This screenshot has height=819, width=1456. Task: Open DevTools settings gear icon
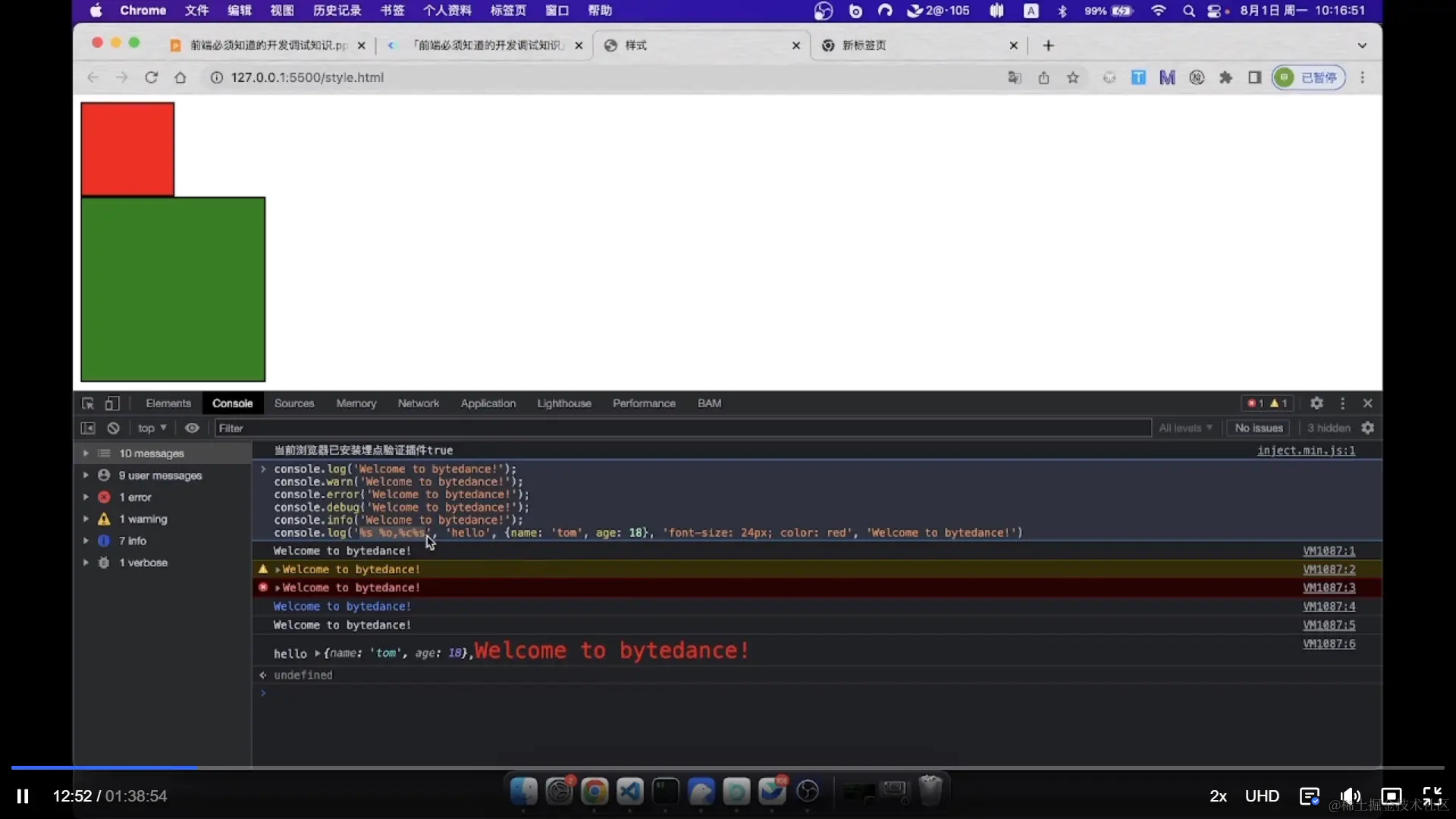(x=1316, y=403)
